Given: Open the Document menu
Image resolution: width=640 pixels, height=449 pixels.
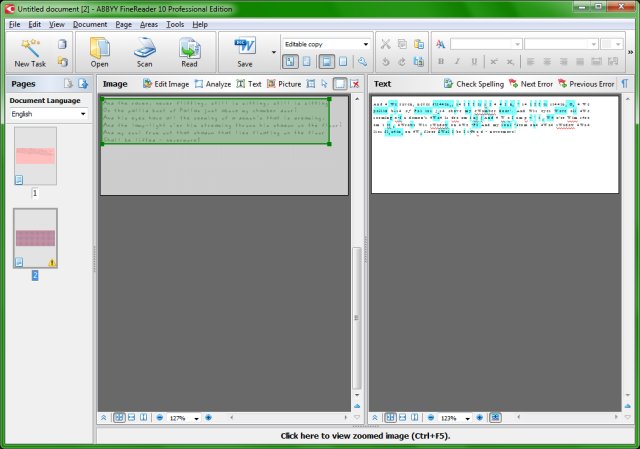Looking at the screenshot, I should [x=90, y=23].
